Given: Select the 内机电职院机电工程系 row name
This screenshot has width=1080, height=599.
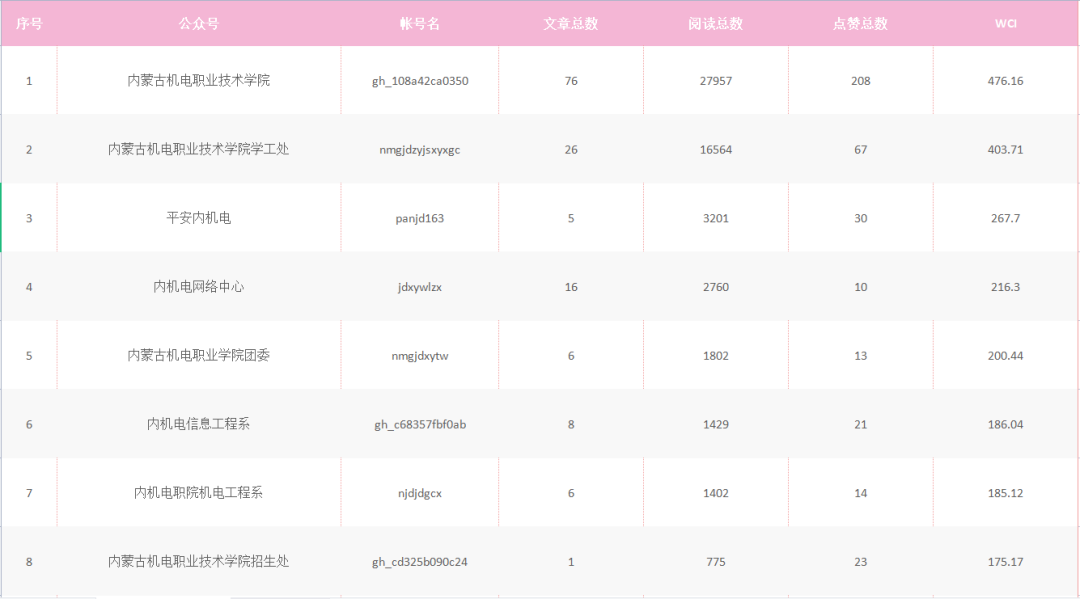Looking at the screenshot, I should pos(198,493).
